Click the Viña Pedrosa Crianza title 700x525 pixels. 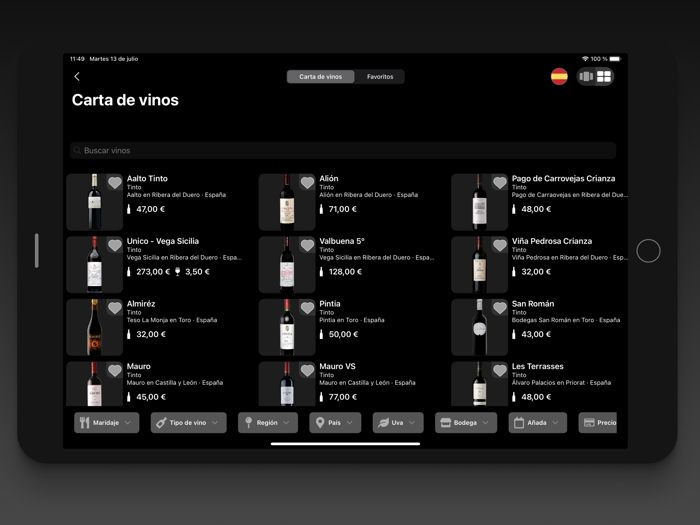[x=552, y=241]
